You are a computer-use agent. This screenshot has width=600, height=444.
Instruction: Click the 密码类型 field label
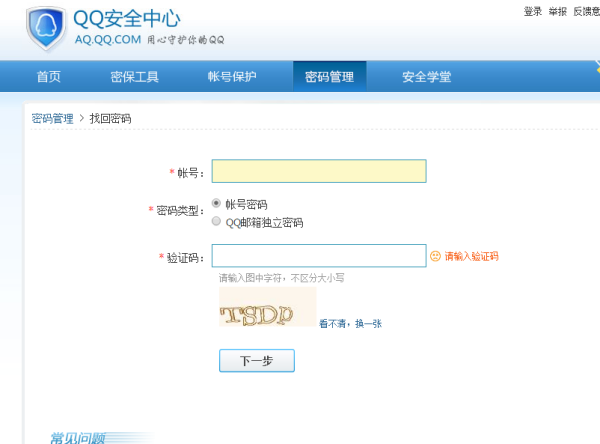[177, 211]
